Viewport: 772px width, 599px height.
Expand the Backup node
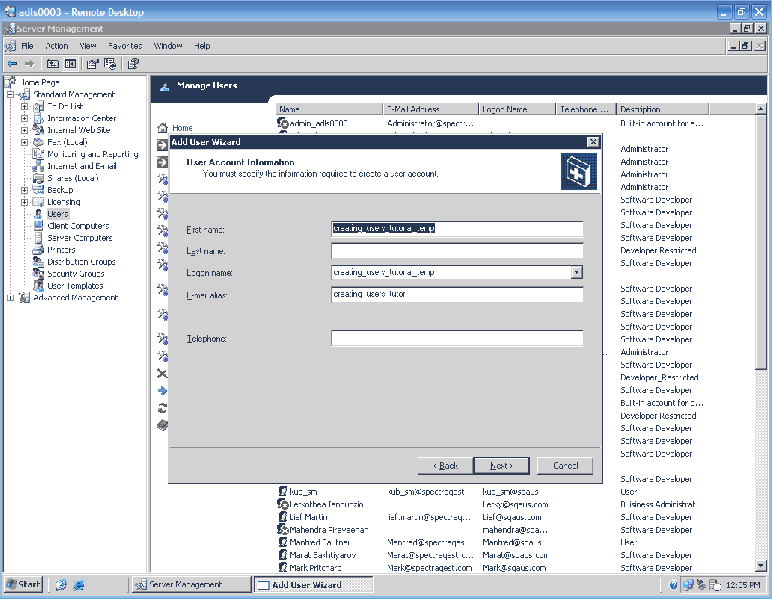coord(24,190)
